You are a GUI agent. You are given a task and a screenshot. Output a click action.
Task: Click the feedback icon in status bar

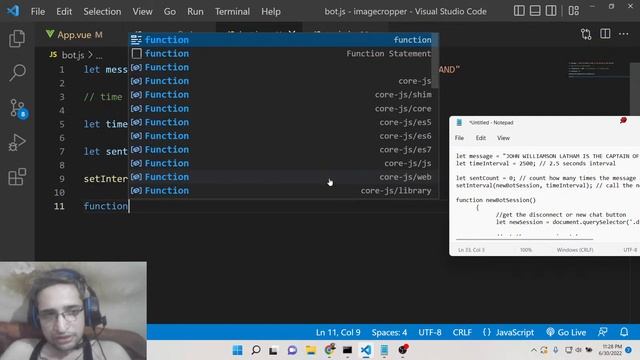coord(602,332)
